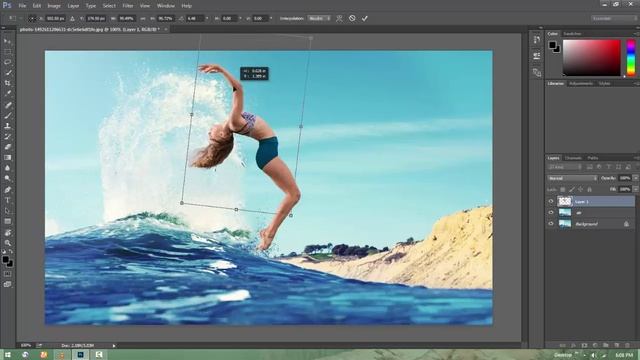Open the blend mode dropdown showing Normal
The image size is (640, 360).
(572, 178)
